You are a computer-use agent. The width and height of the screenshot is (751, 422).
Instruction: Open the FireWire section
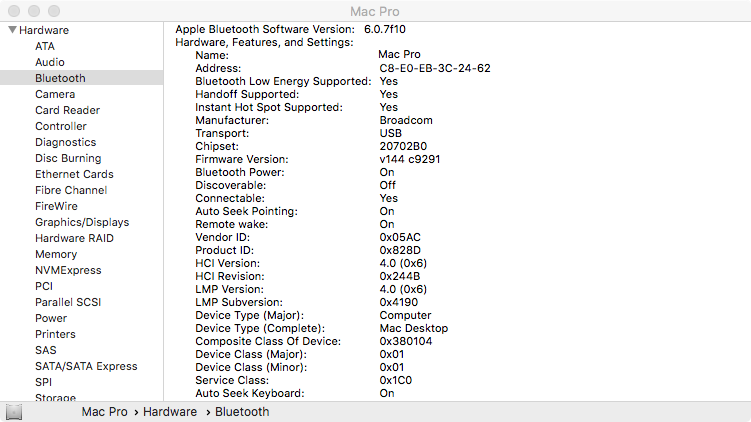tap(57, 206)
